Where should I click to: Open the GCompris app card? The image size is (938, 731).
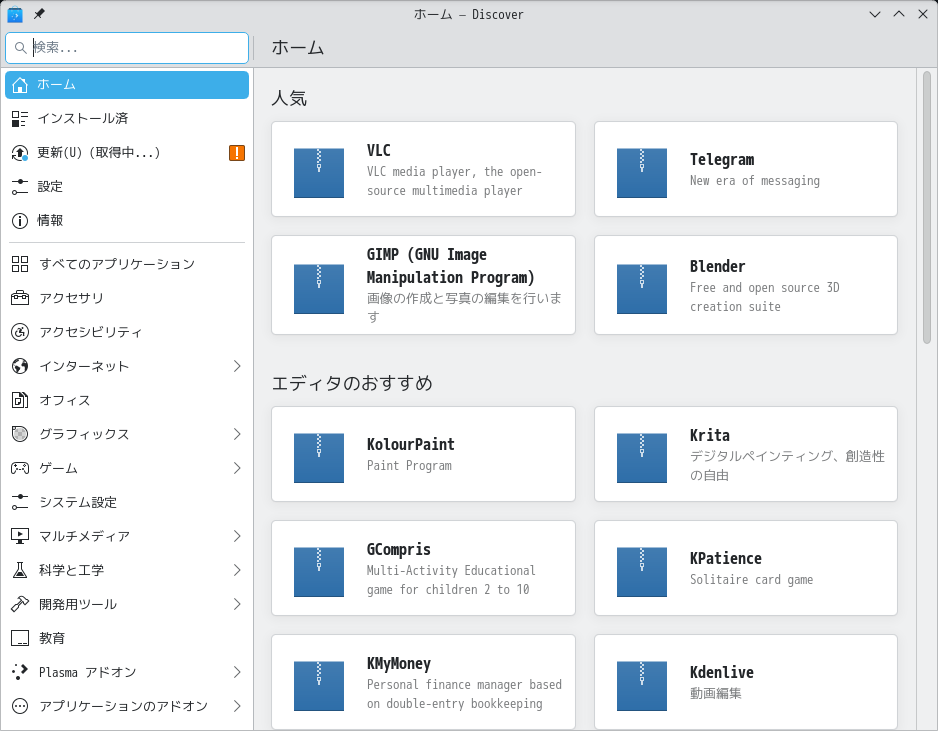424,568
